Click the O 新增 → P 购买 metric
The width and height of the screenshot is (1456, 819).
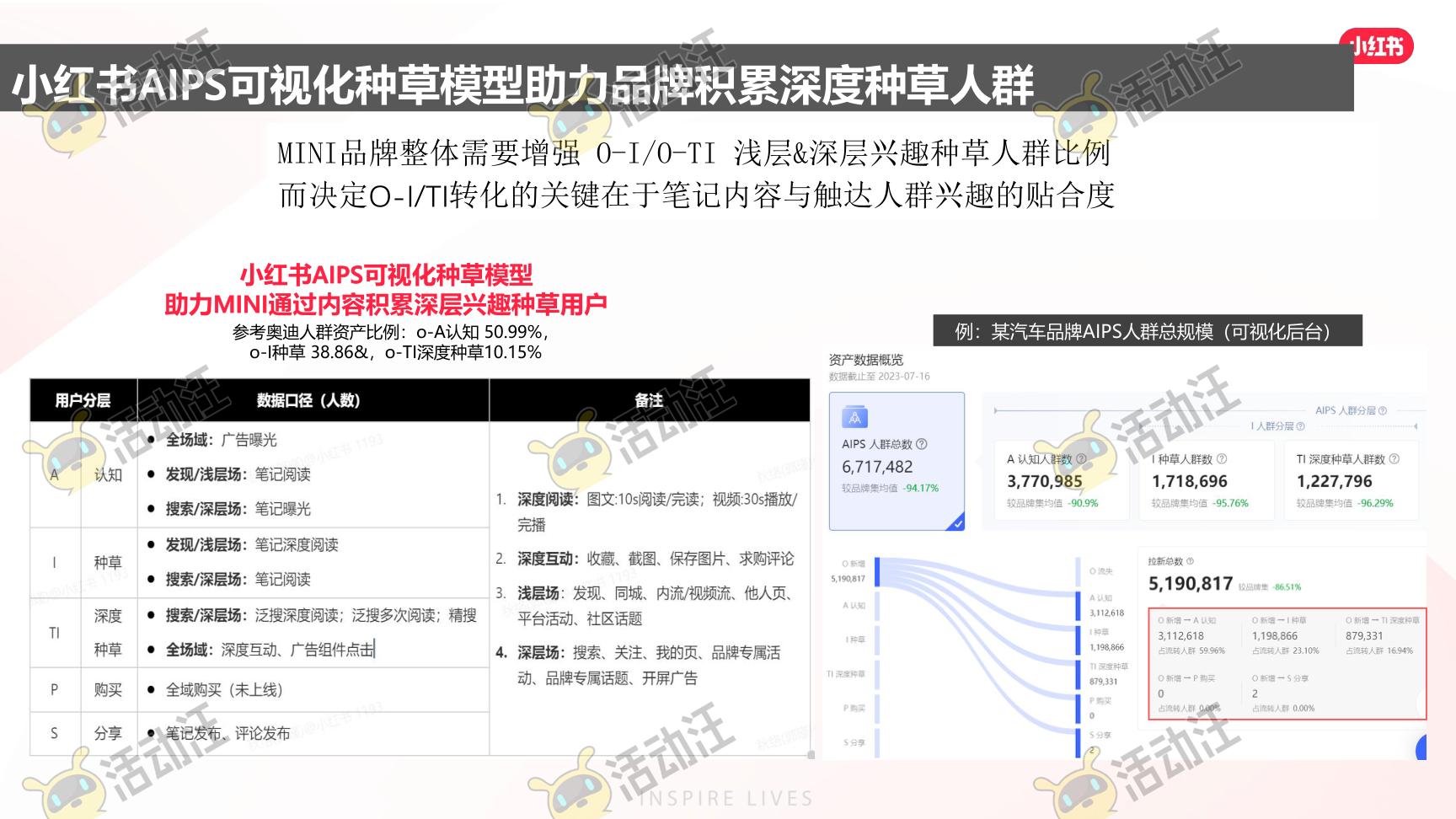tap(1188, 693)
